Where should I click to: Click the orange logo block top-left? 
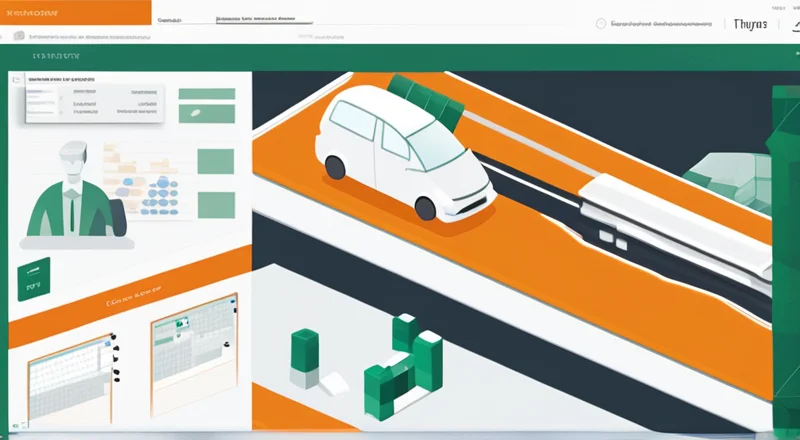[x=75, y=12]
